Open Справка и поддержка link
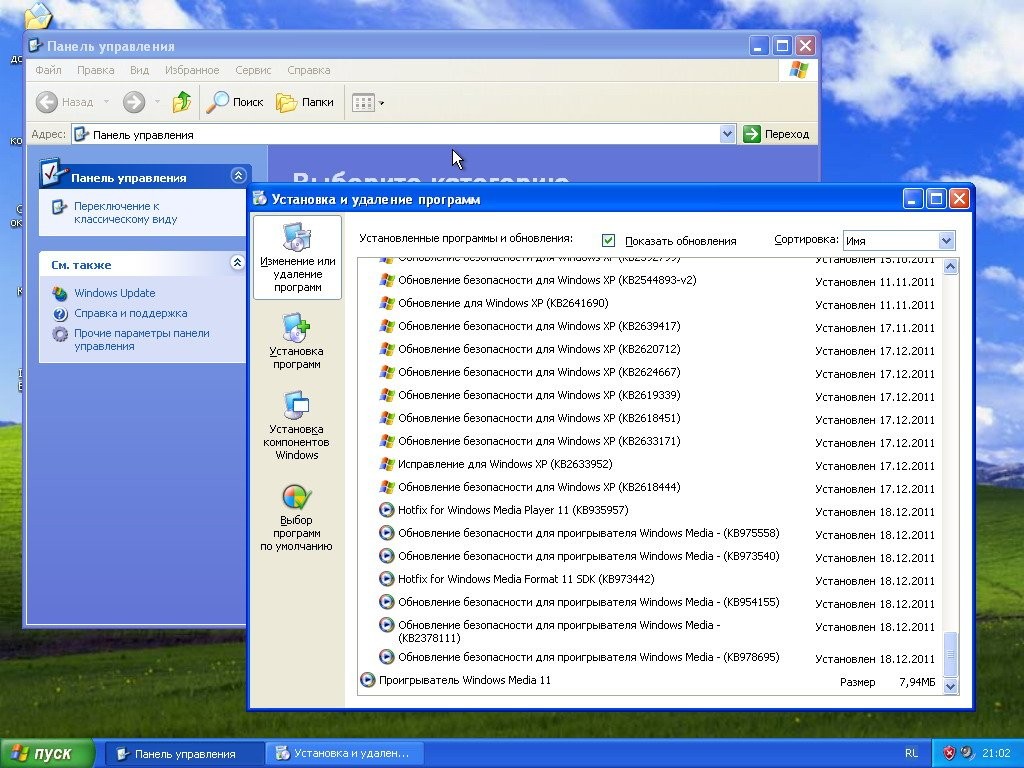 [x=131, y=313]
